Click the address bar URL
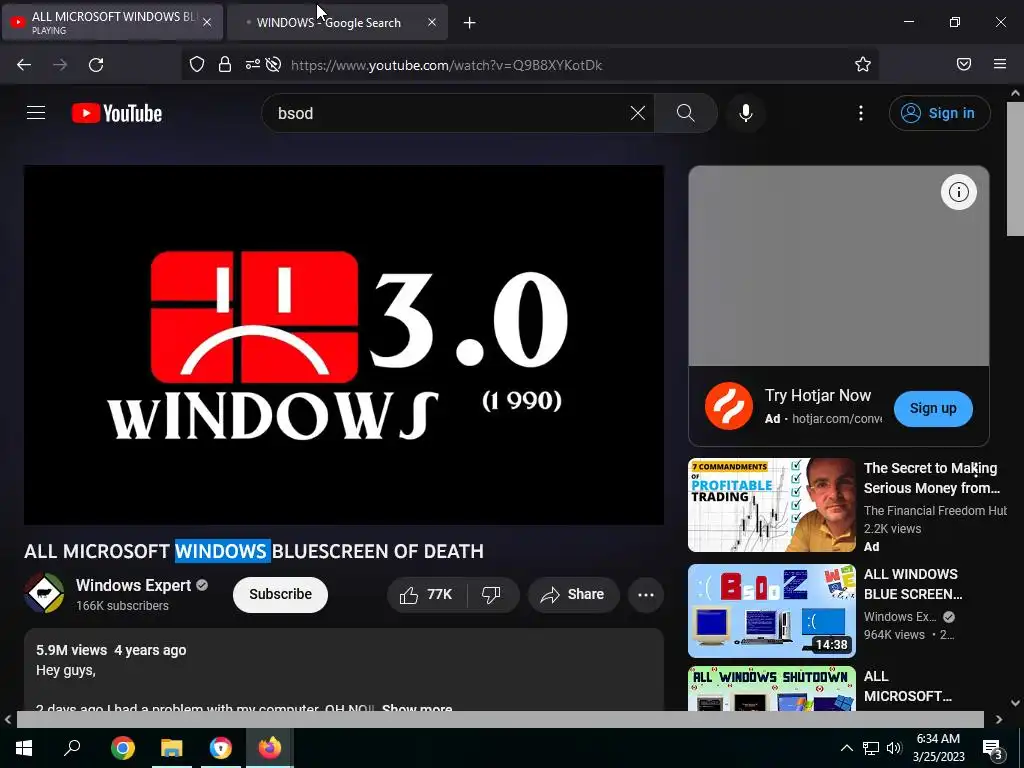Screen dimensions: 1024x768 [x=447, y=65]
